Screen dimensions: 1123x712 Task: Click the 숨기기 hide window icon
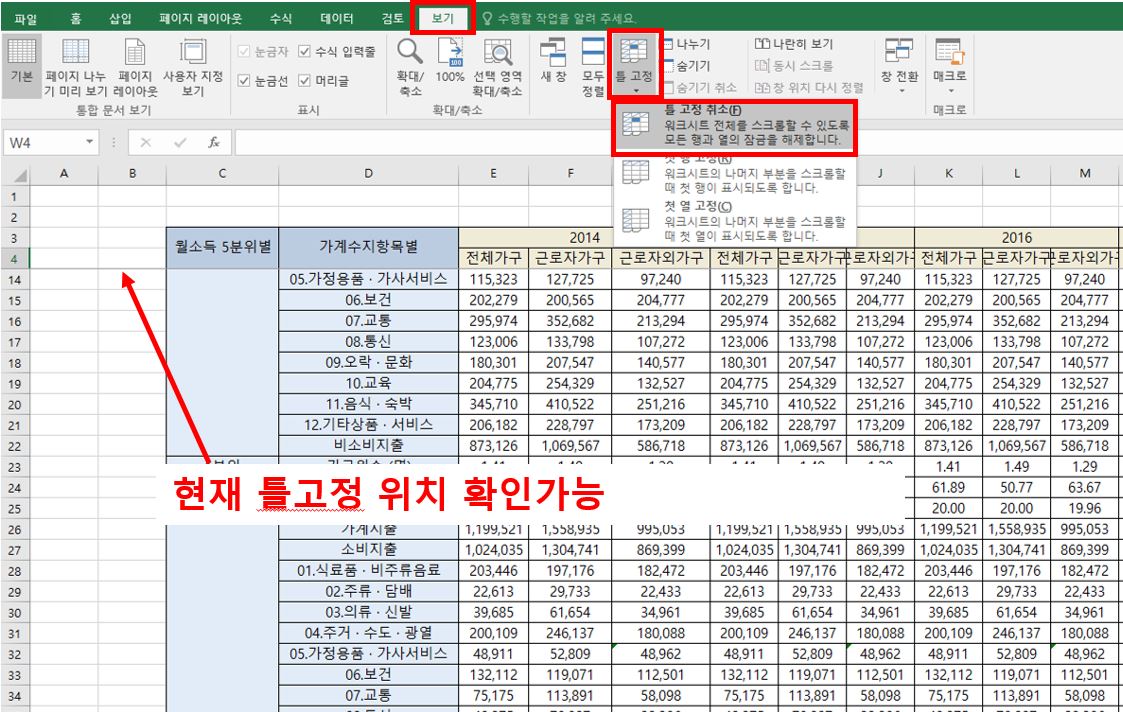pos(668,66)
